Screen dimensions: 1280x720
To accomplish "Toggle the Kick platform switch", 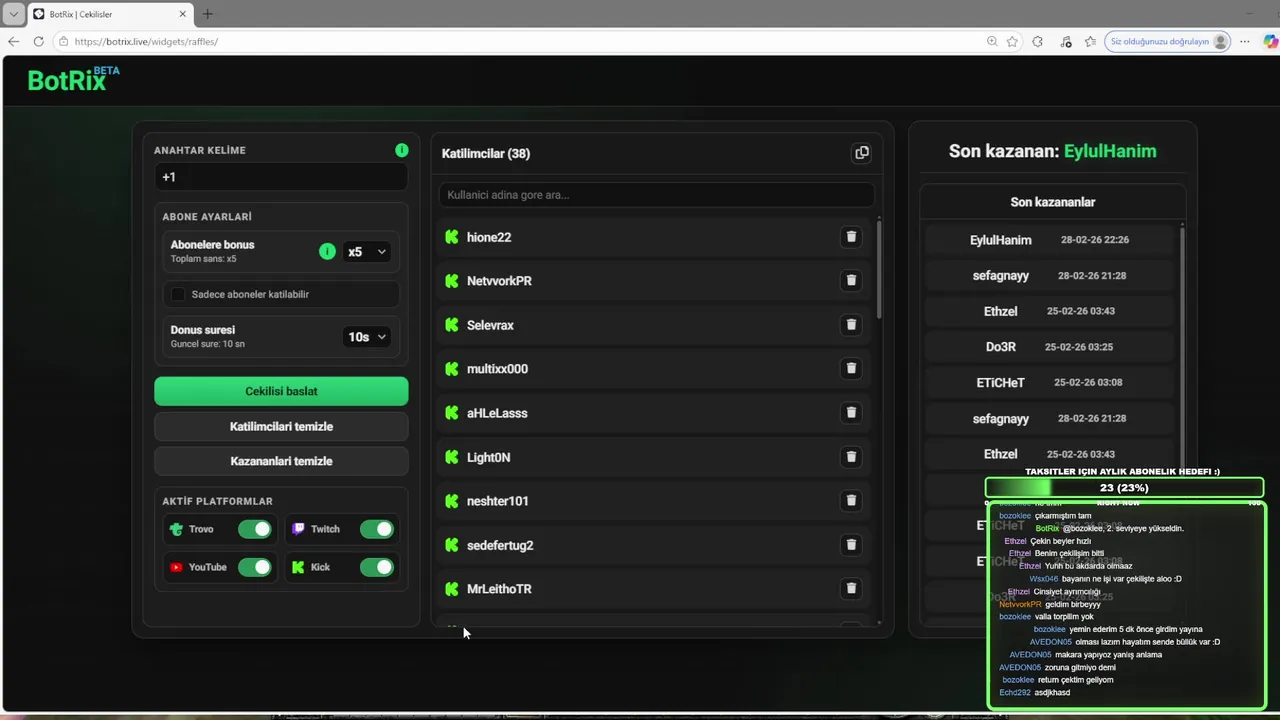I will pos(377,567).
